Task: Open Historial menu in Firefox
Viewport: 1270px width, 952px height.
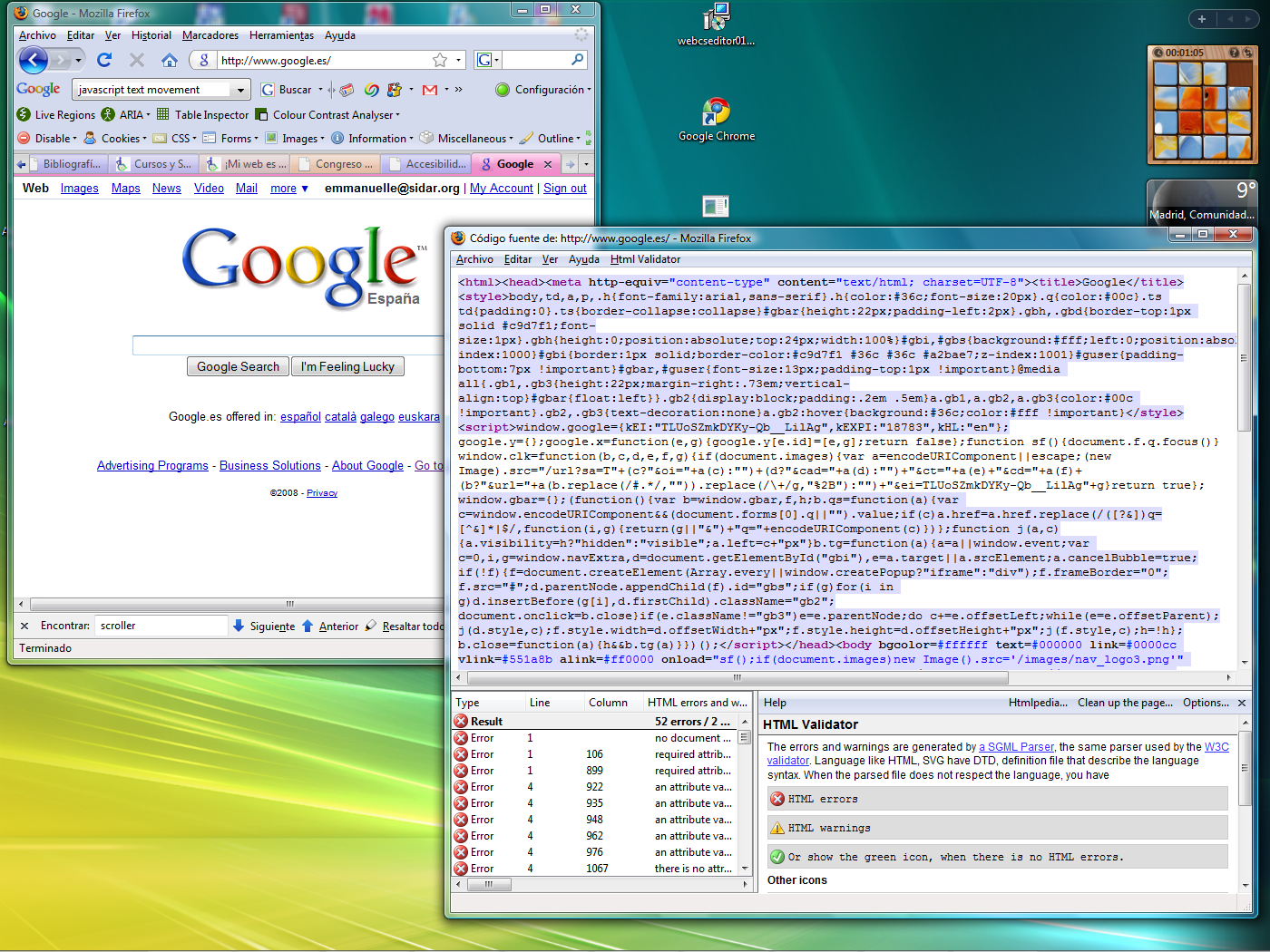Action: [151, 35]
